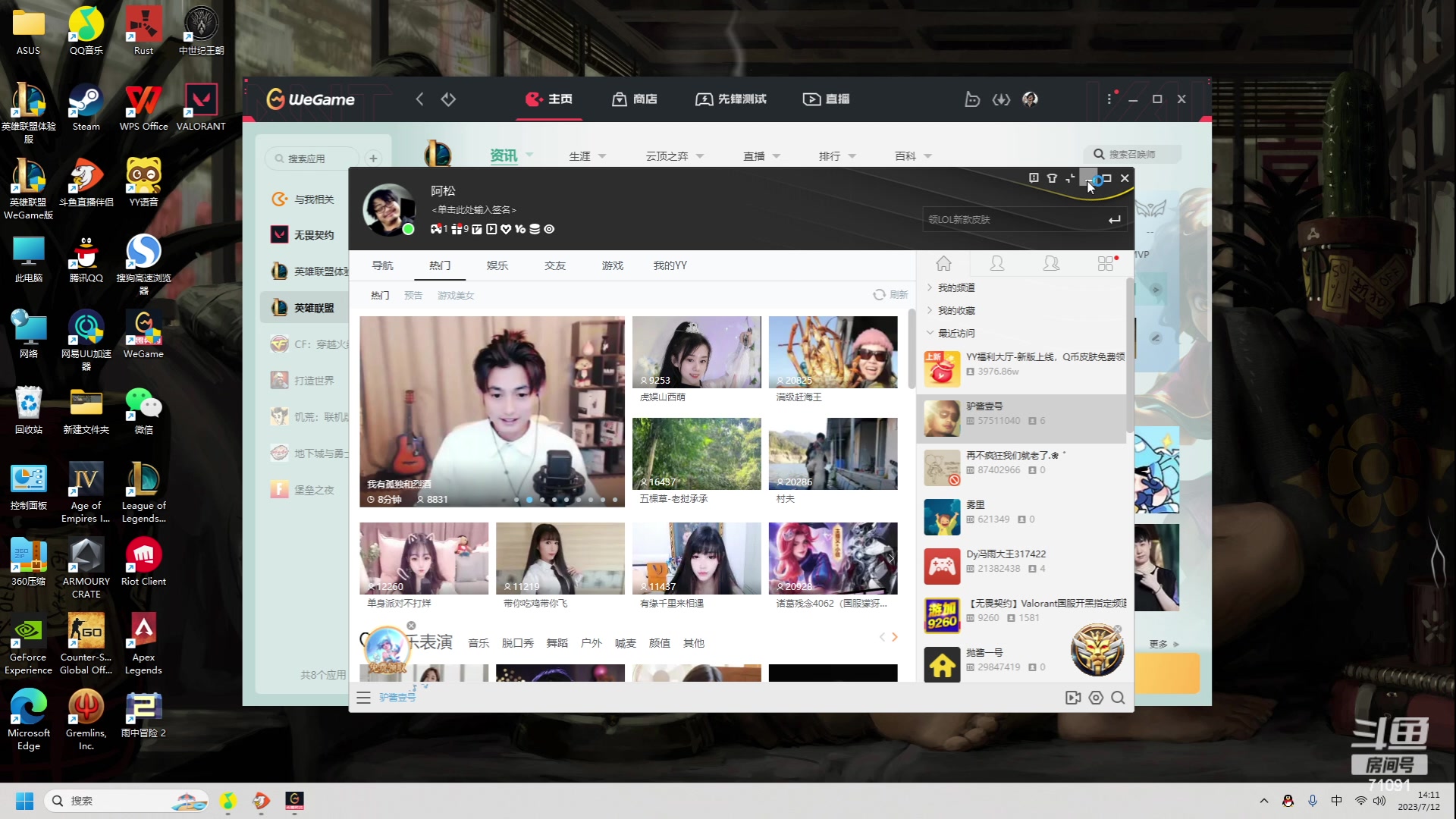Open WeGame 先锋测试 tab

731,99
